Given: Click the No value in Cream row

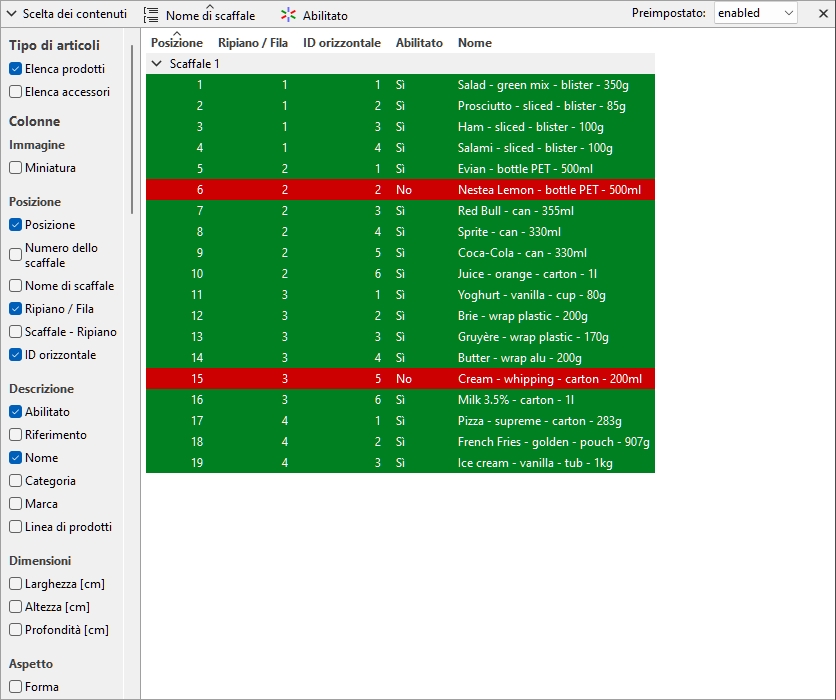Looking at the screenshot, I should (x=404, y=379).
